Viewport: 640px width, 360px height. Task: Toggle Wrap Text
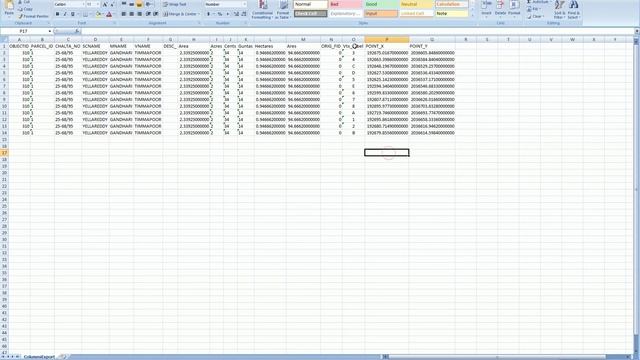175,4
